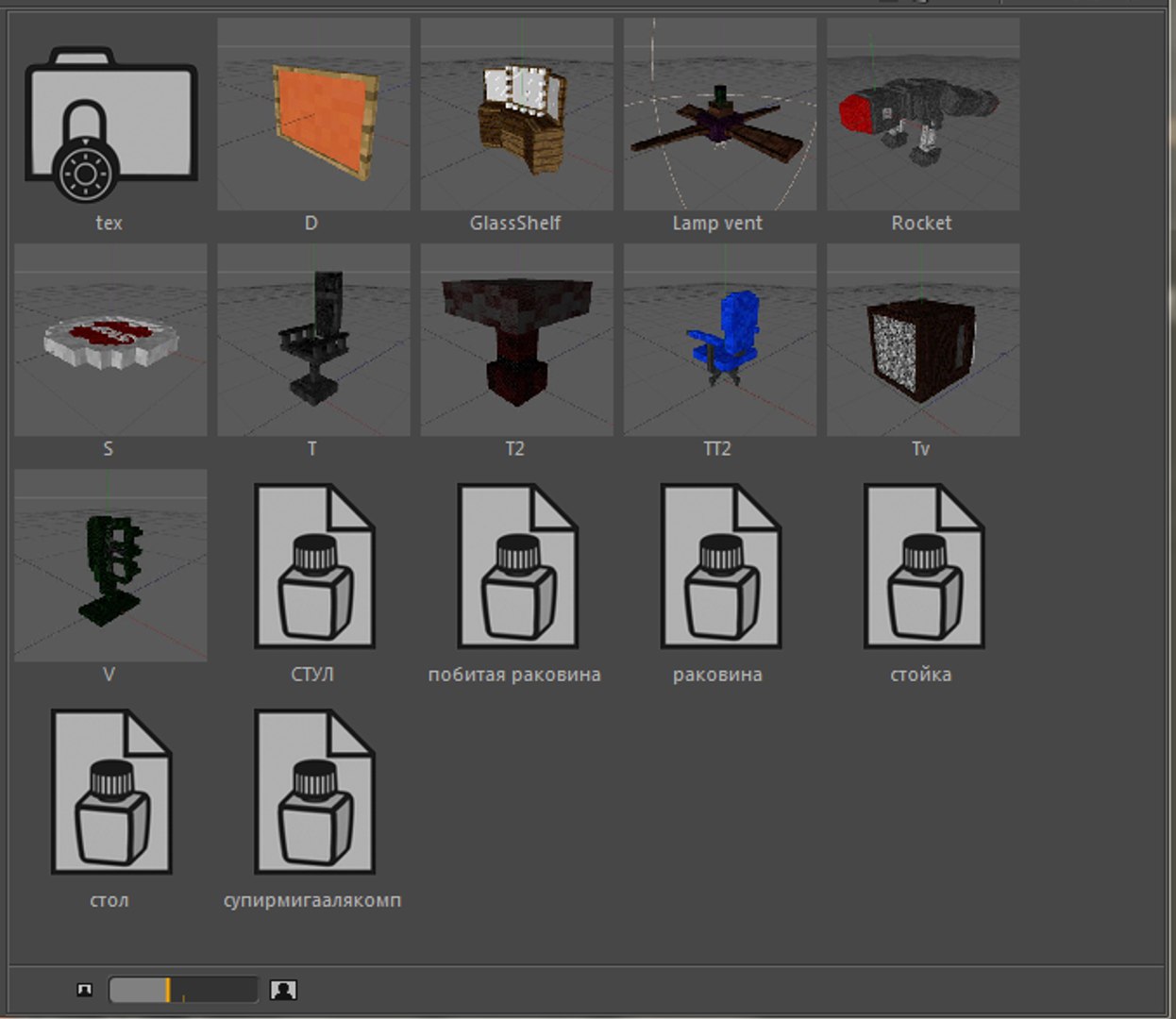Image resolution: width=1176 pixels, height=1019 pixels.
Task: Click the TT2 label text
Action: pyautogui.click(x=717, y=449)
